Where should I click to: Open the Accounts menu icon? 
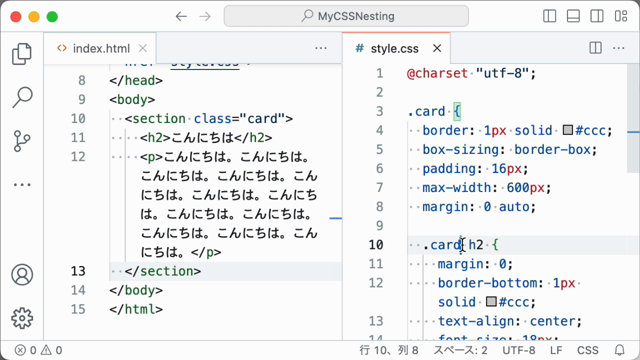22,275
